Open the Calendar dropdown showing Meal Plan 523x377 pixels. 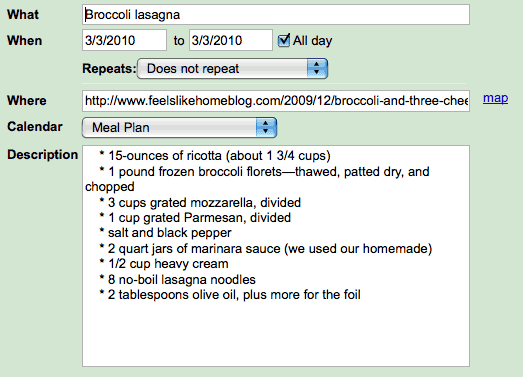[179, 127]
